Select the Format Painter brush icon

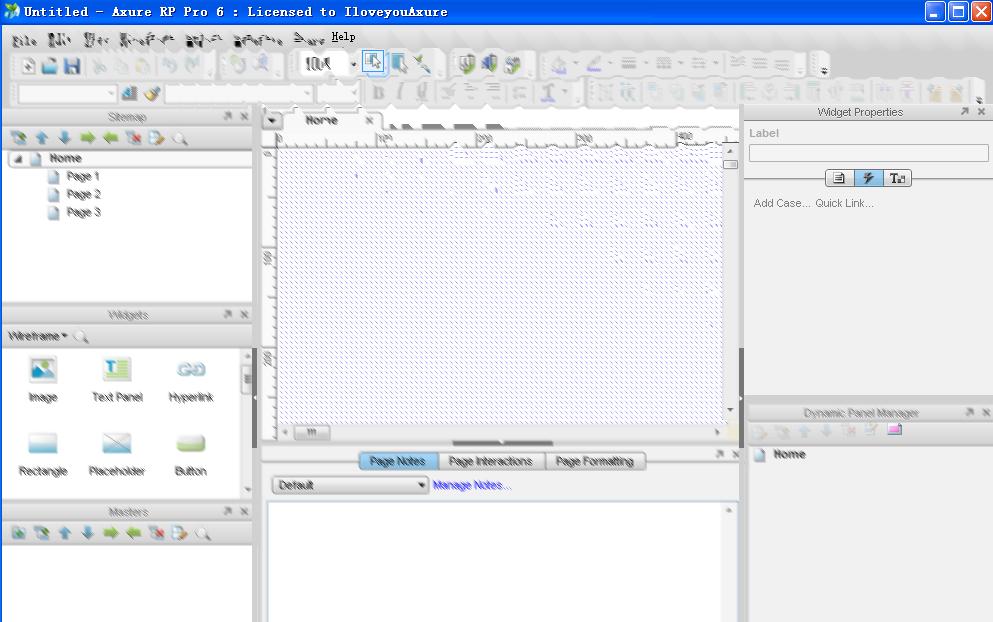coord(151,94)
